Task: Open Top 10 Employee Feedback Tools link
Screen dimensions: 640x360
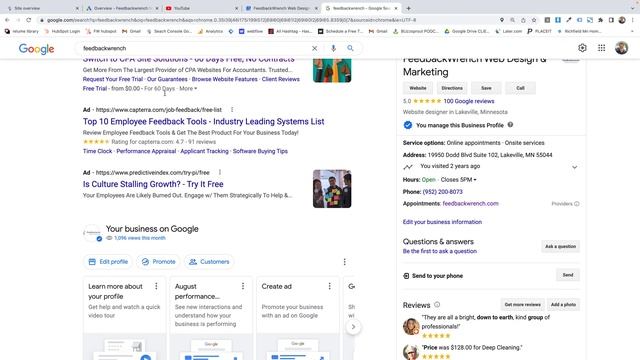Action: coord(203,122)
